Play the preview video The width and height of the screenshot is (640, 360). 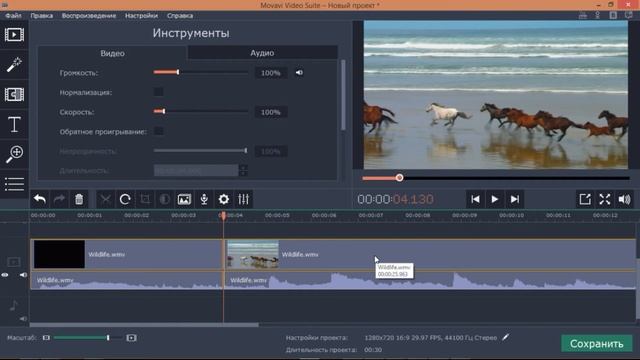coord(495,199)
